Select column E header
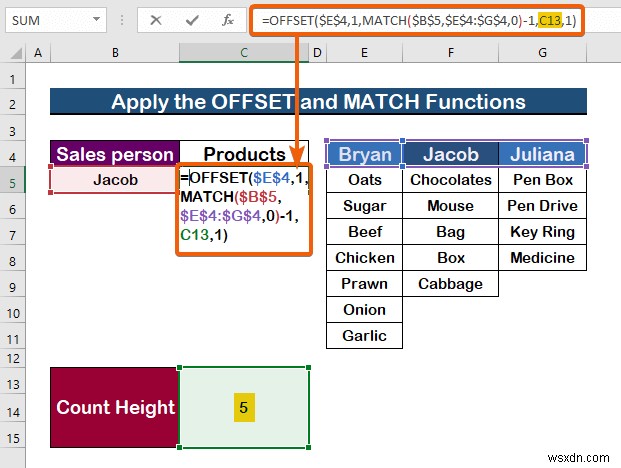 click(364, 53)
